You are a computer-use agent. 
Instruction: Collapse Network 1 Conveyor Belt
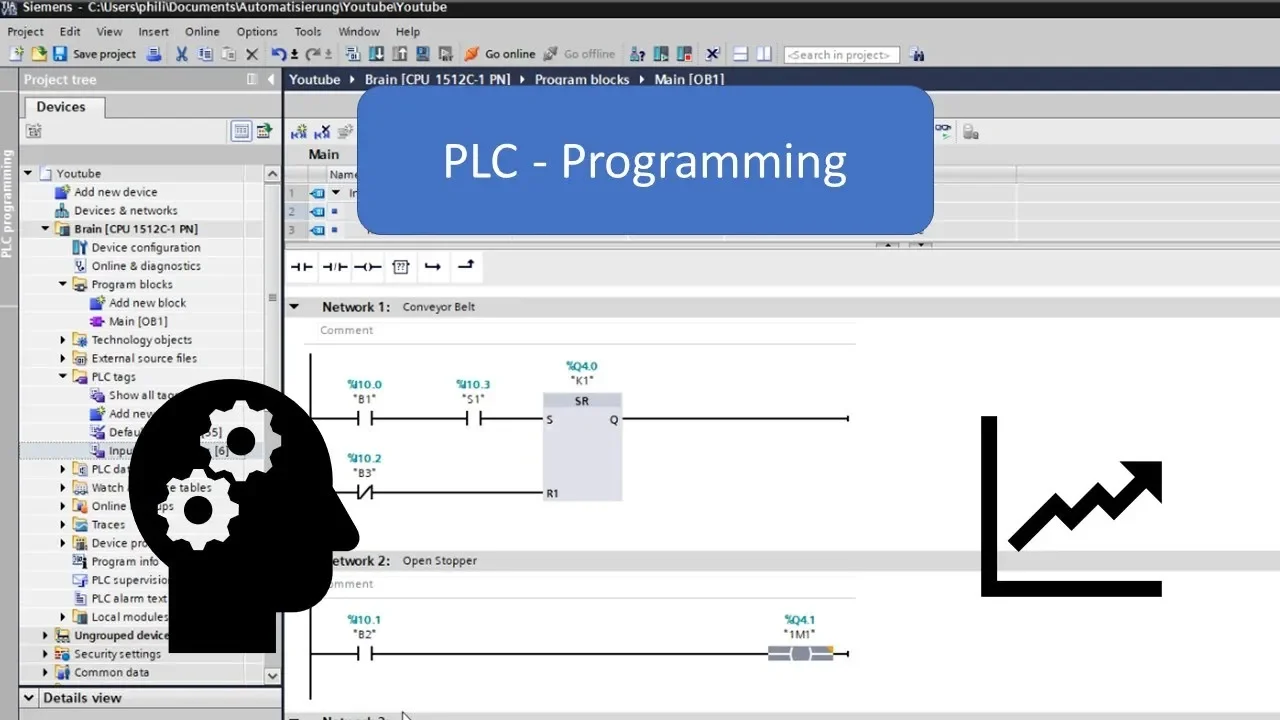295,307
